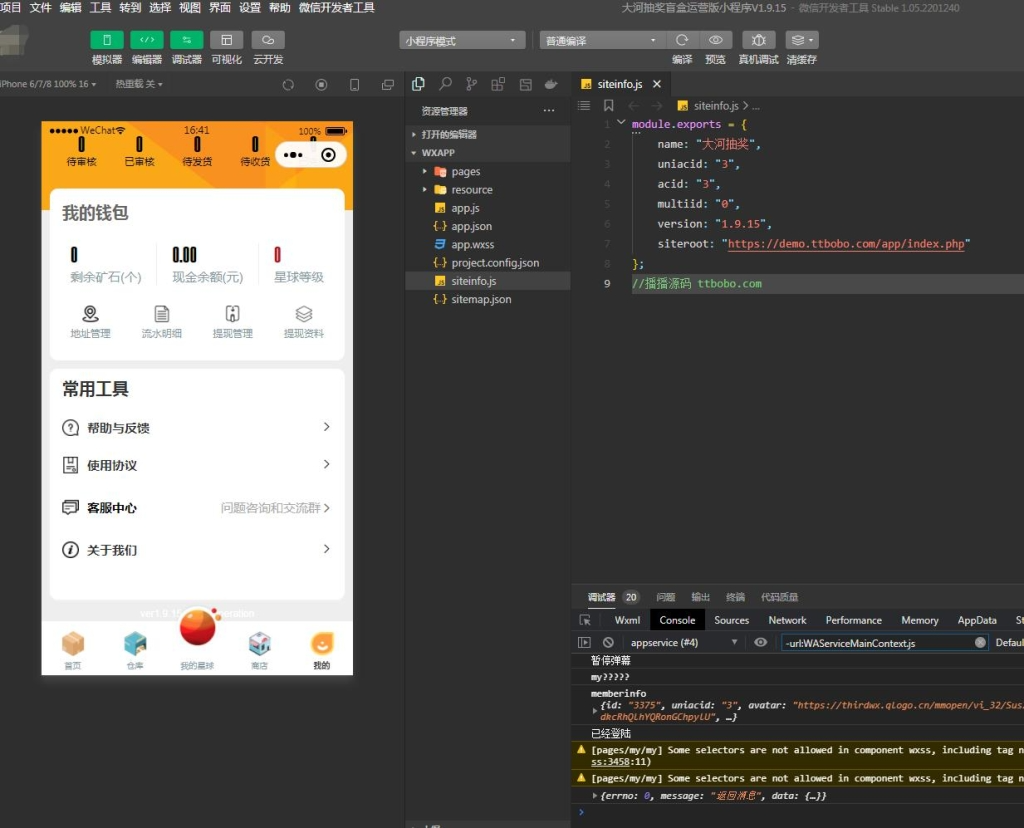
Task: Open the siteroot URL link in code
Action: [846, 244]
